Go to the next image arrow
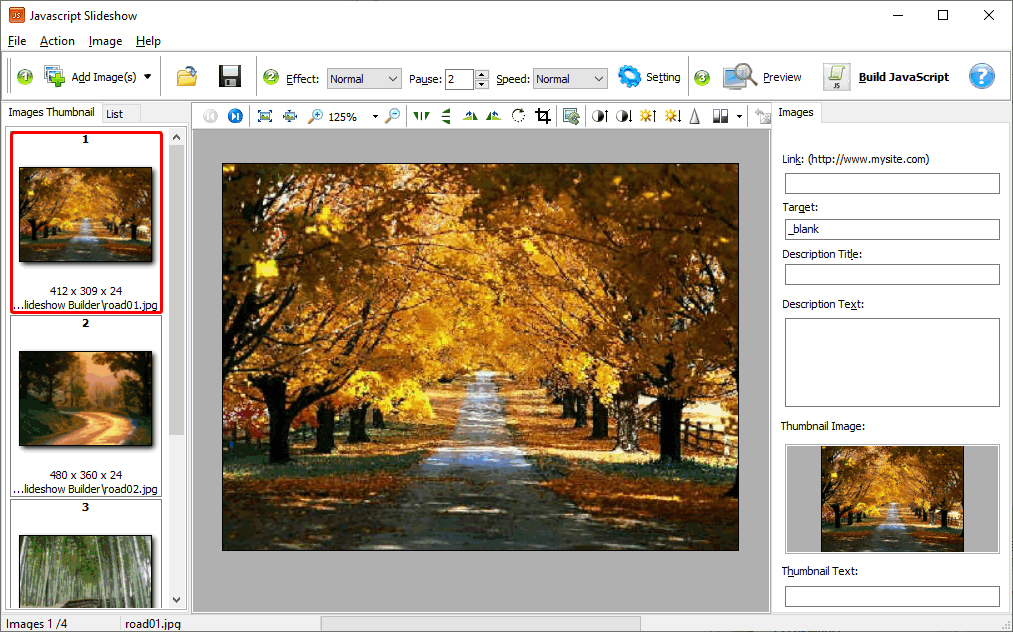 click(x=235, y=116)
